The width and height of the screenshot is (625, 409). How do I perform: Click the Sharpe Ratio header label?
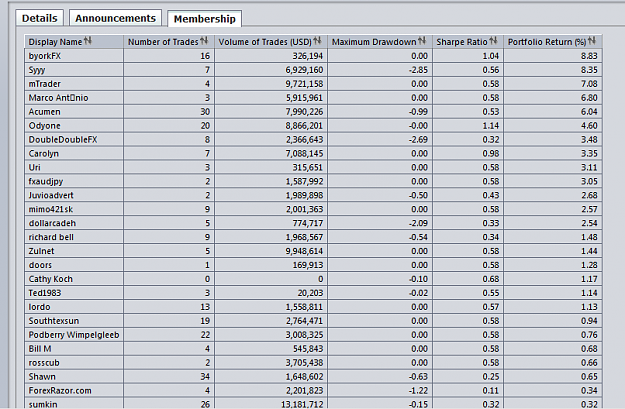(462, 42)
